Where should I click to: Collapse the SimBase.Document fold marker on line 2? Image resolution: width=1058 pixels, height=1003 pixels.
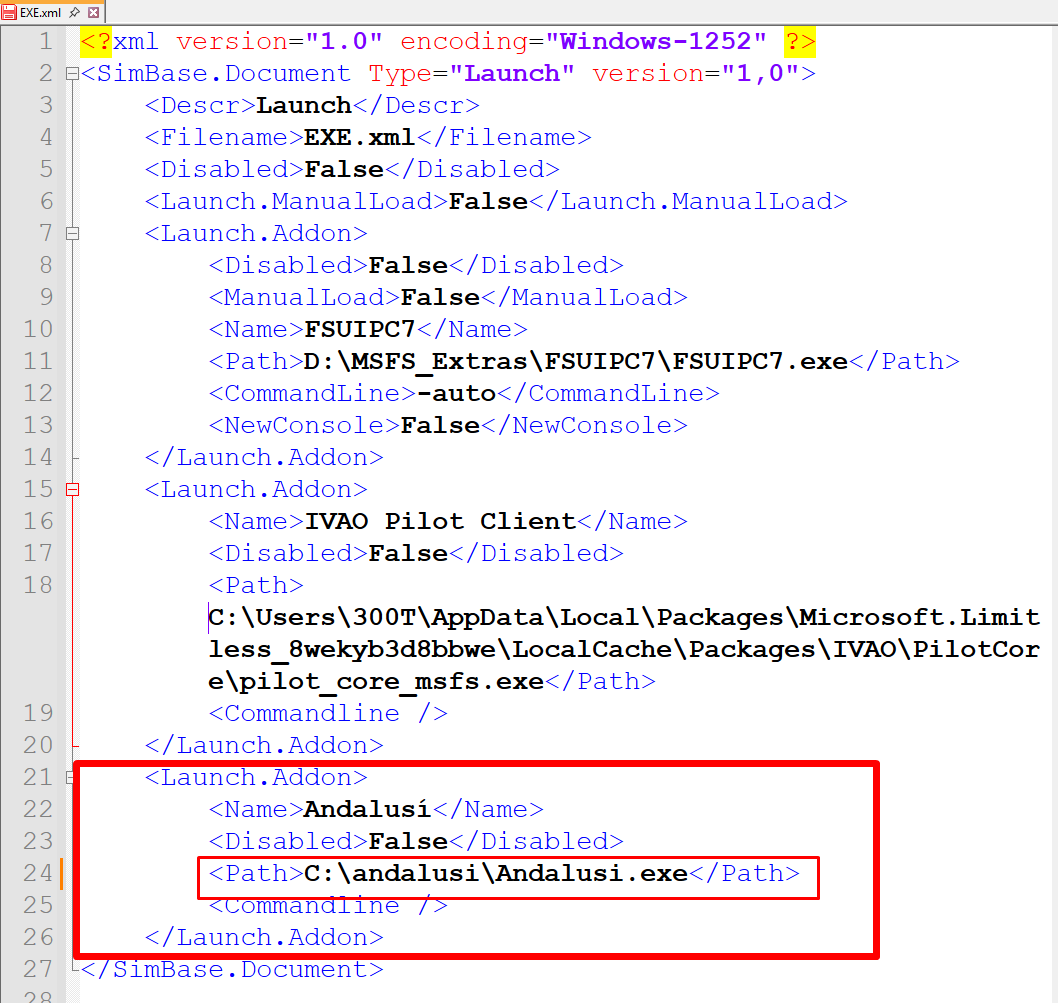pyautogui.click(x=73, y=74)
